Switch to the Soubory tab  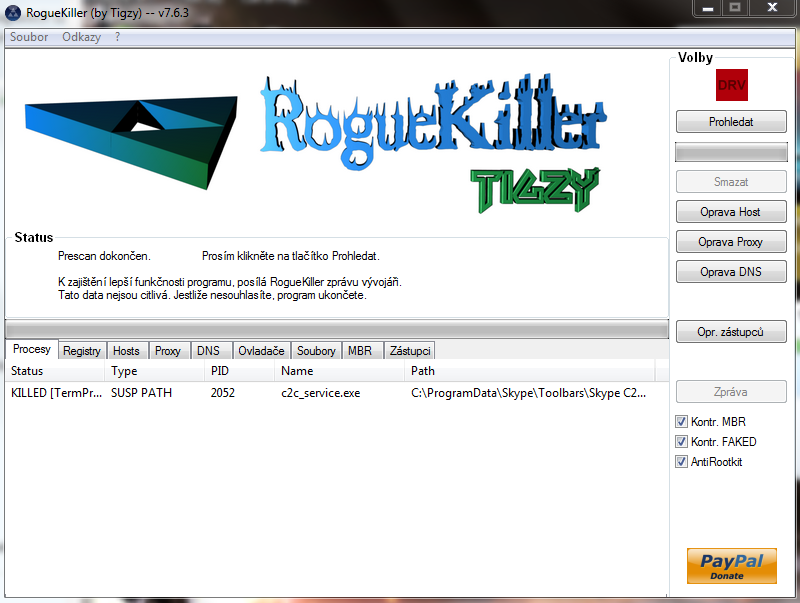[316, 351]
